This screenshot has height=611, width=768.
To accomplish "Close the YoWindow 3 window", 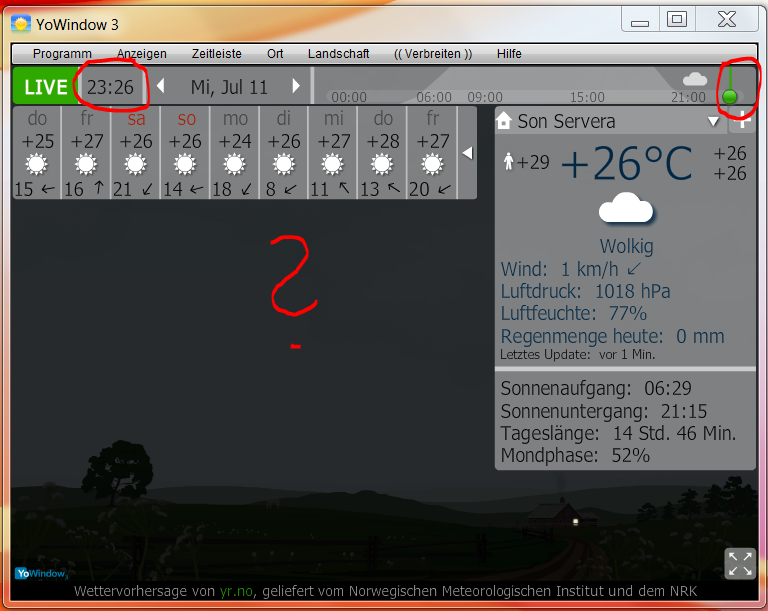I will pos(727,20).
